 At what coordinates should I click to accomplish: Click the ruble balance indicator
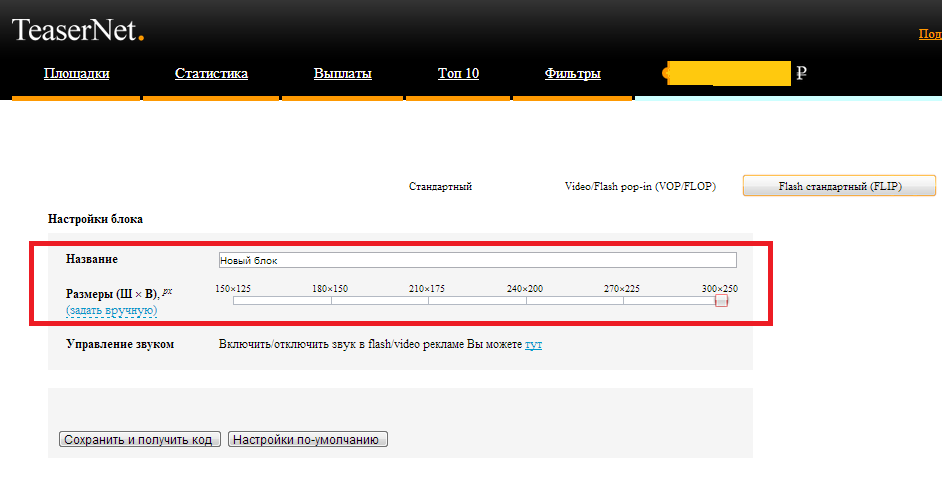[x=735, y=73]
